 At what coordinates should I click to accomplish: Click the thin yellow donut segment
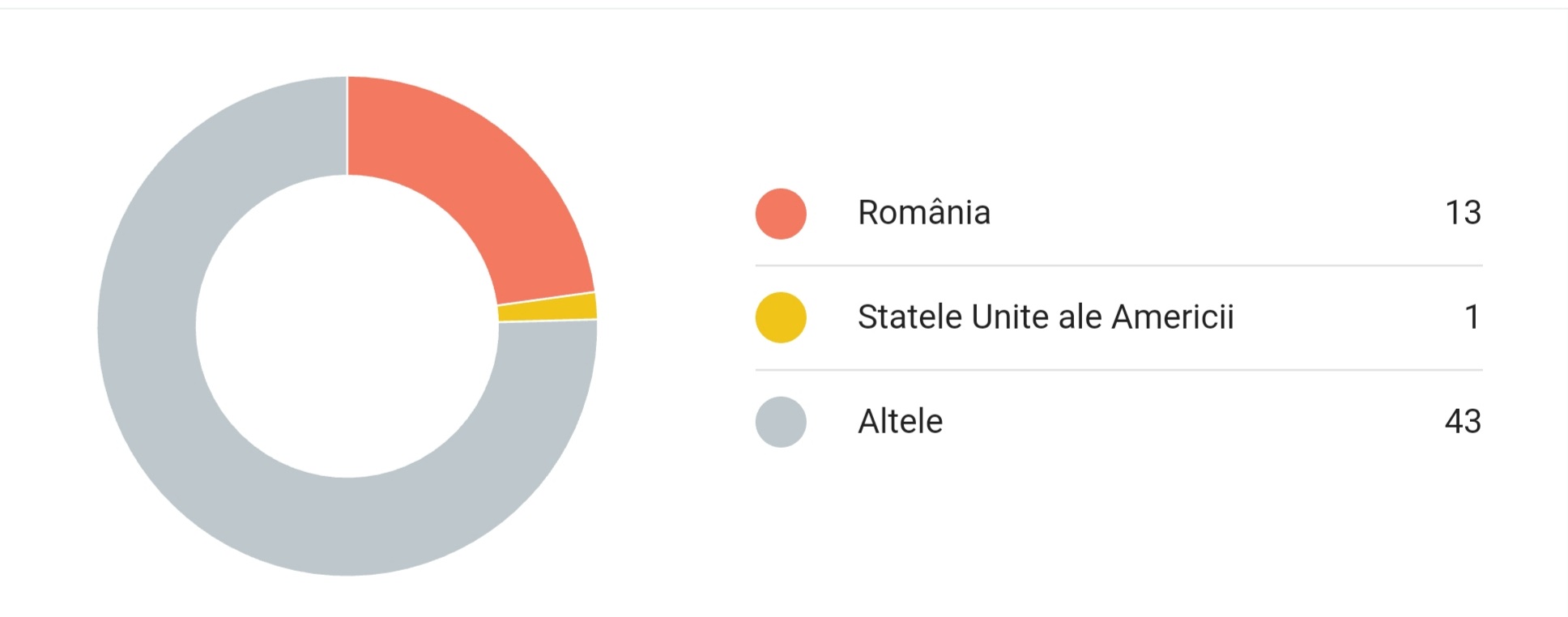coord(548,308)
